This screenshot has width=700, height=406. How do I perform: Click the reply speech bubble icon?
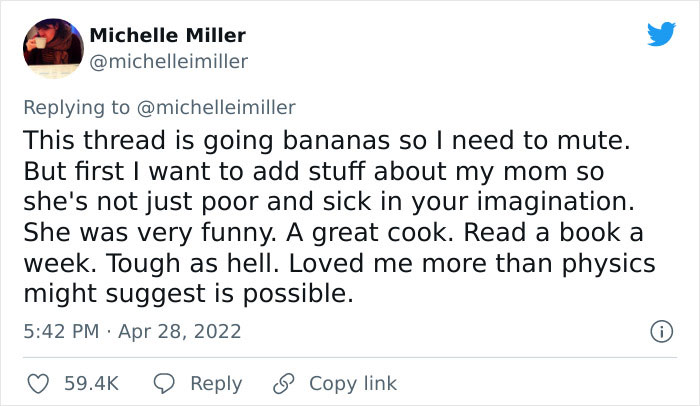pyautogui.click(x=167, y=383)
